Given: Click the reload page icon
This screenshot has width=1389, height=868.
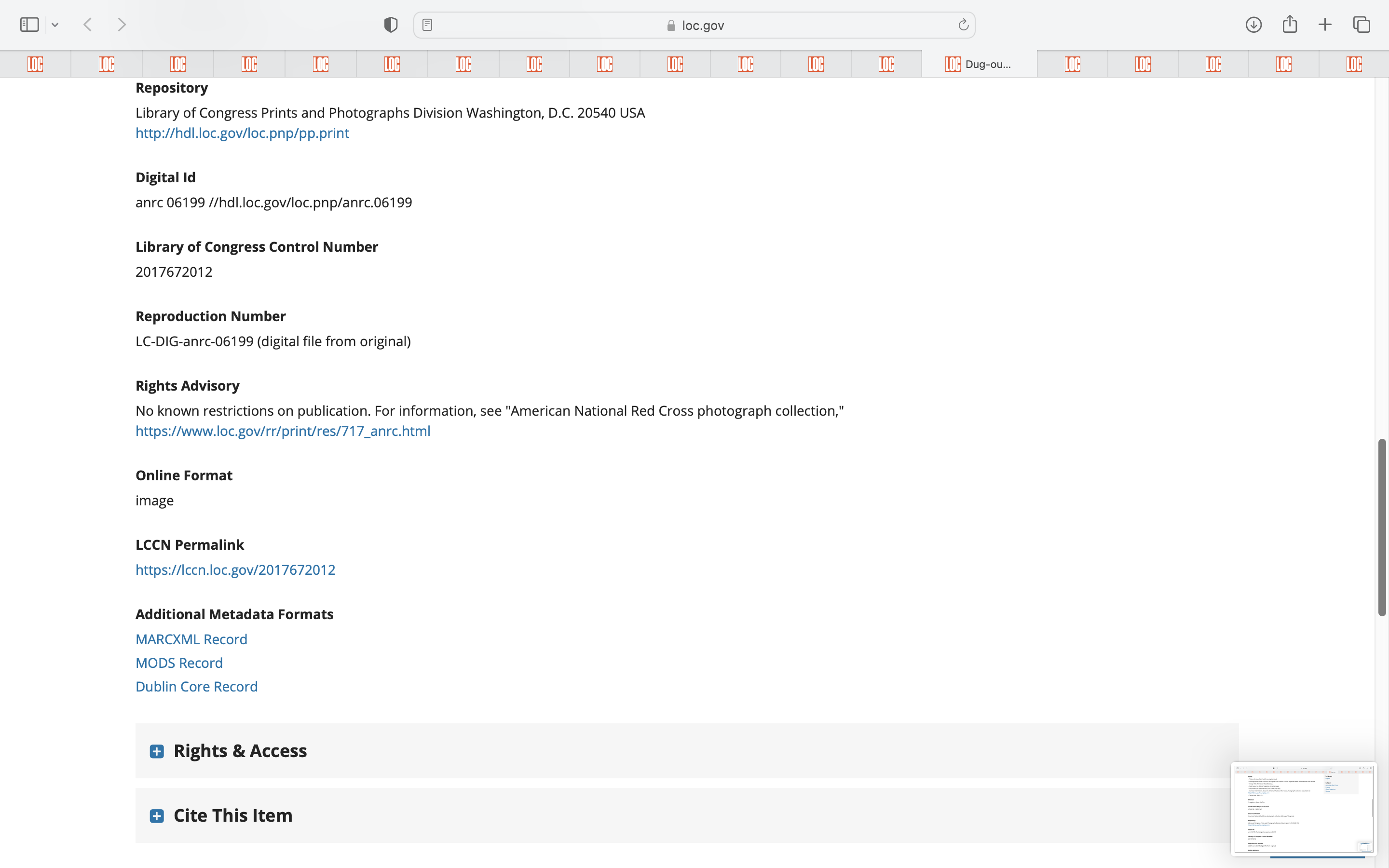Looking at the screenshot, I should [963, 25].
